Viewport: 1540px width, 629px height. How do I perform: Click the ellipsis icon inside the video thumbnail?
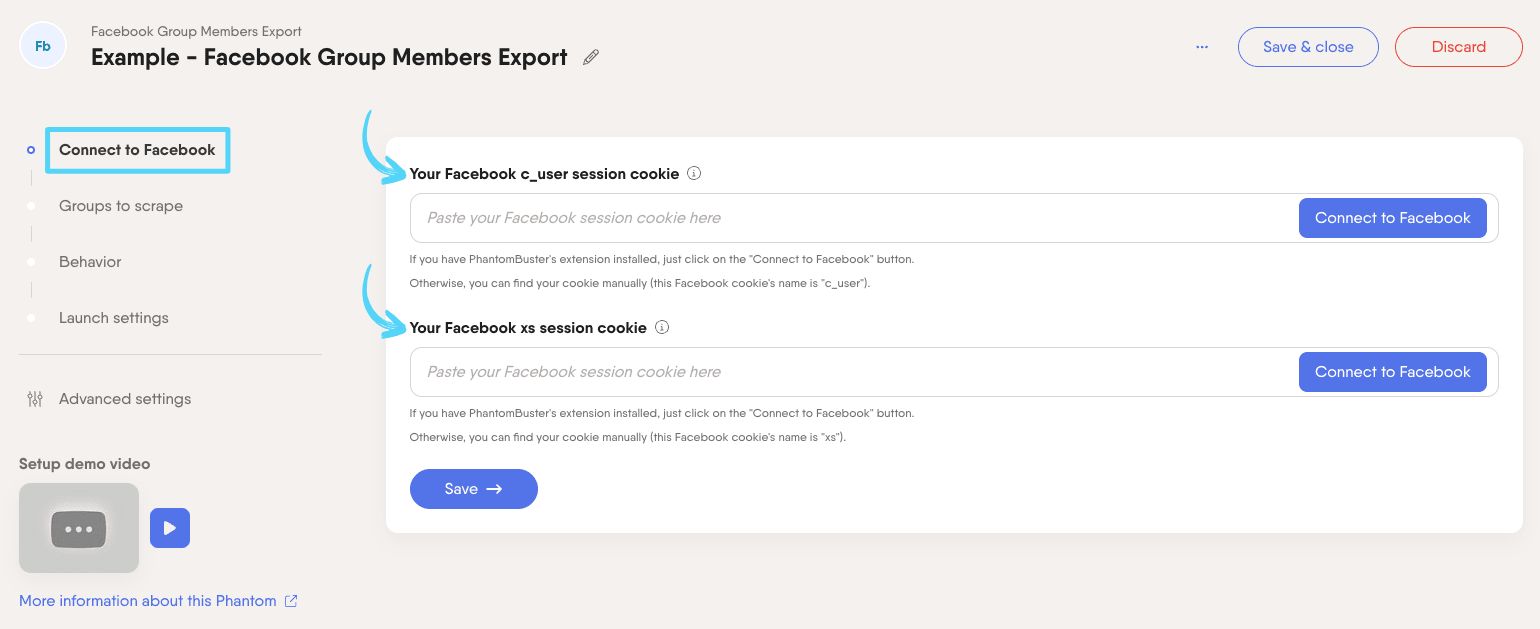point(79,528)
